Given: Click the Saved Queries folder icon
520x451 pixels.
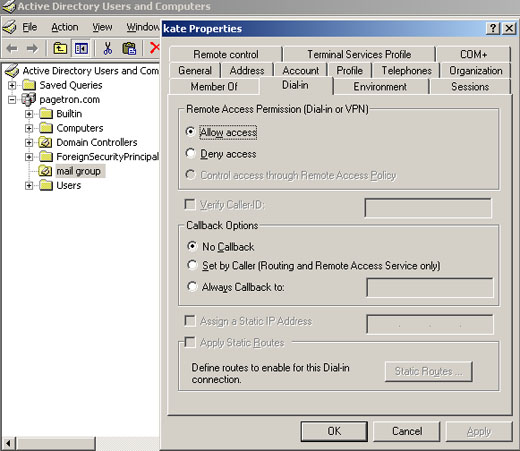Looking at the screenshot, I should 29,85.
